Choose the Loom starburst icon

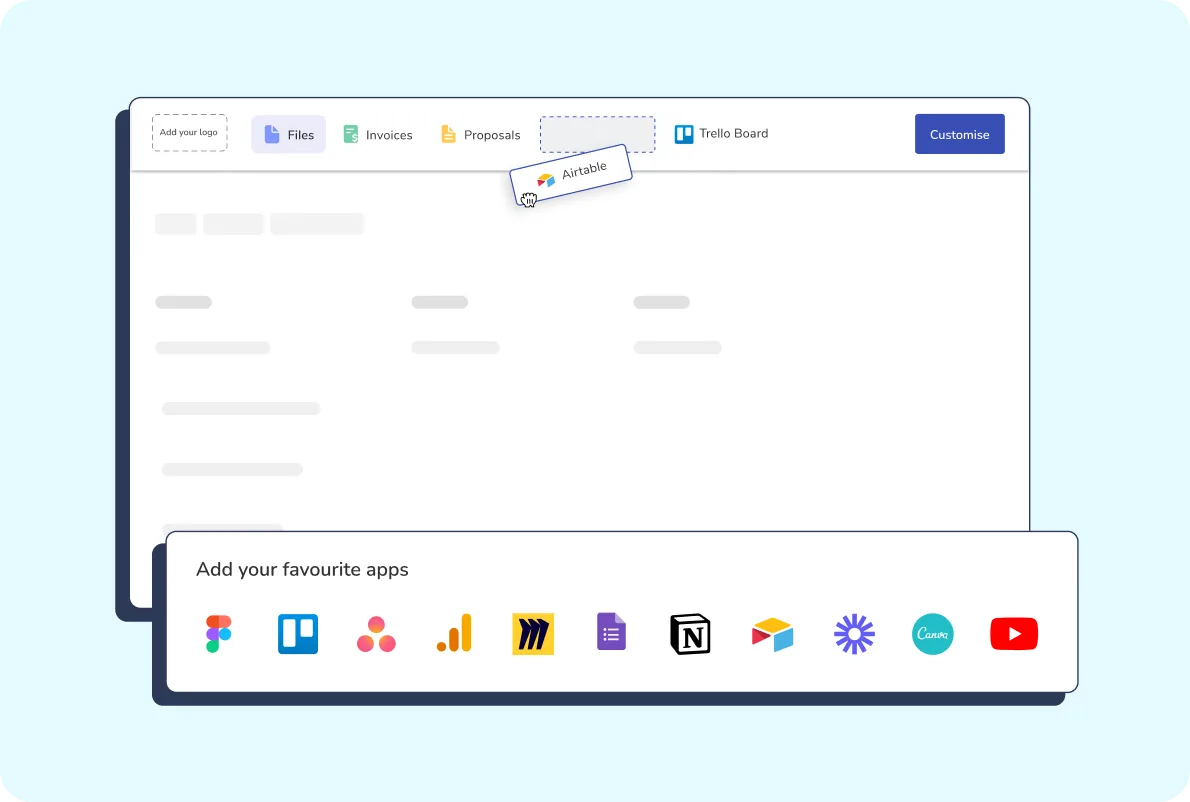(854, 634)
